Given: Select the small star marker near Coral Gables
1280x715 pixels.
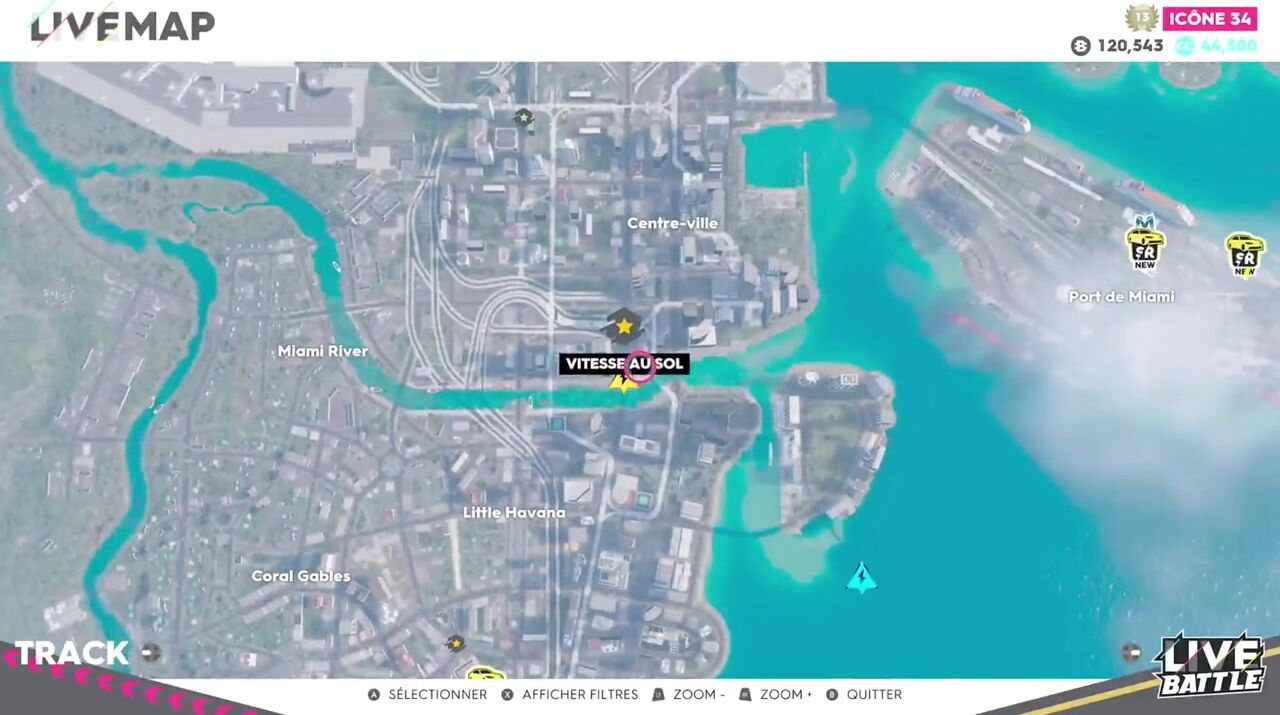Looking at the screenshot, I should click(x=456, y=643).
